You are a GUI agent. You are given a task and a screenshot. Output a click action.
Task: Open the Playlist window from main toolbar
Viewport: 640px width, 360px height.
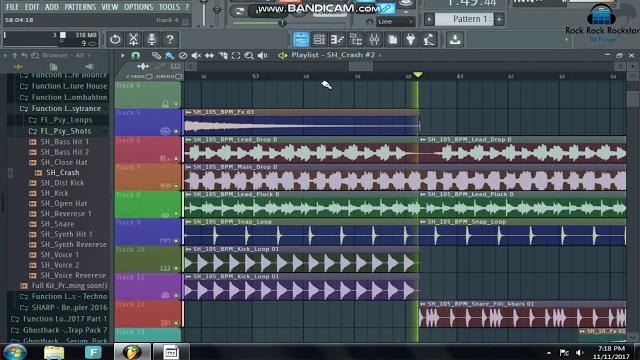[301, 40]
